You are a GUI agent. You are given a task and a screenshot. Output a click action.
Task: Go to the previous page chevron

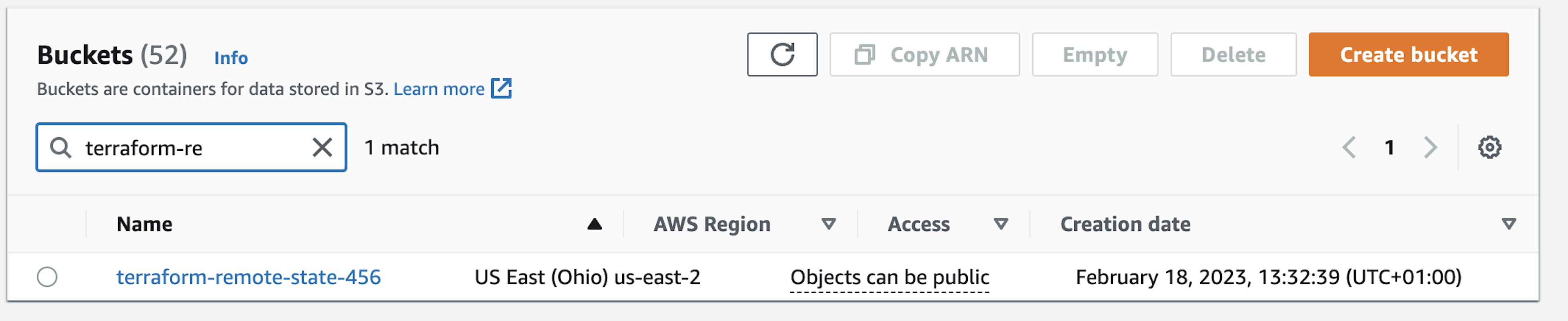1349,147
